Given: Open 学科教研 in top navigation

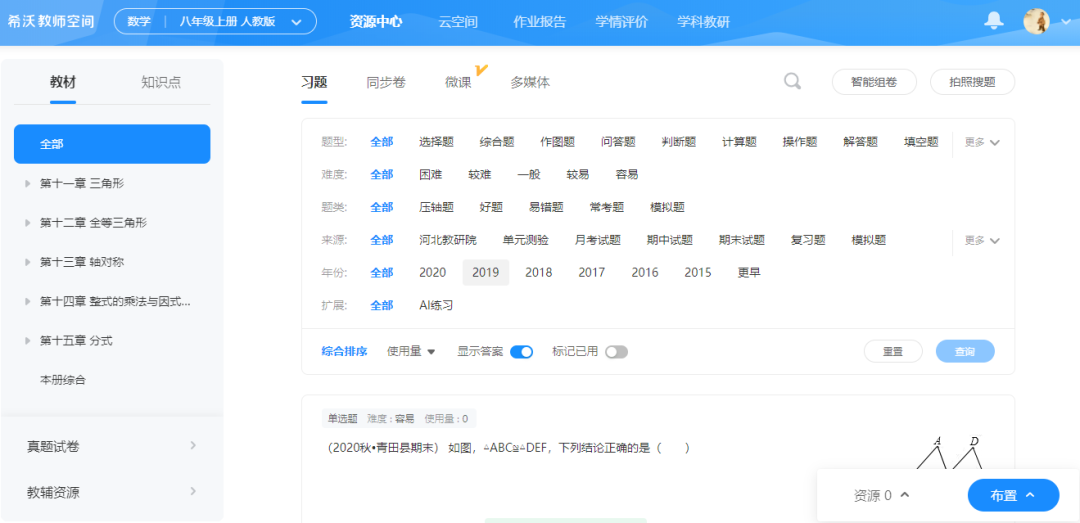Looking at the screenshot, I should pos(703,21).
